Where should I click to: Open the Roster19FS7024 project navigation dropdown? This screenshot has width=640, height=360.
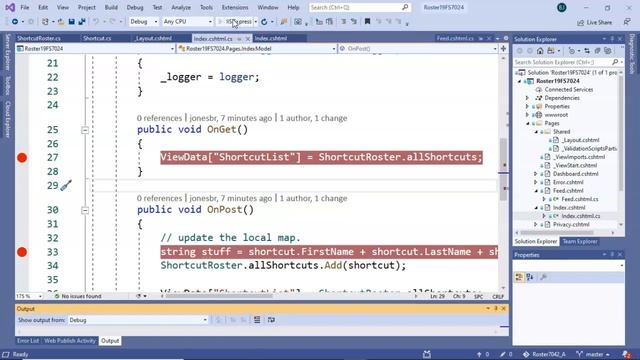[96, 49]
